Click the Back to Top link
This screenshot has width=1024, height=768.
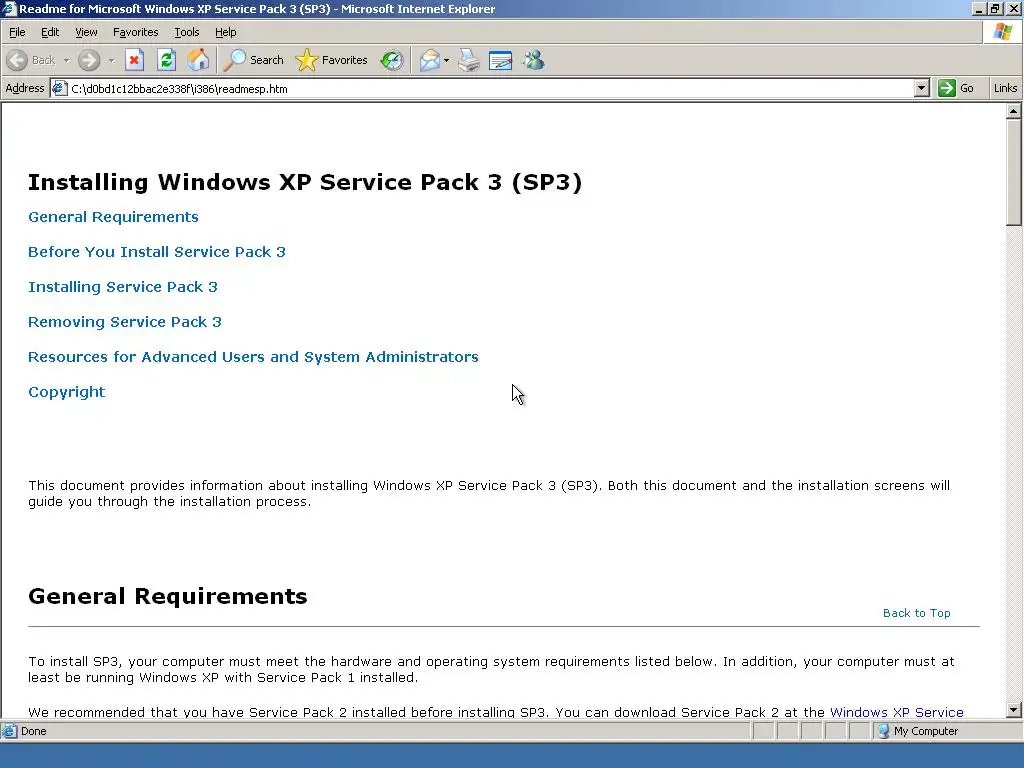click(916, 613)
